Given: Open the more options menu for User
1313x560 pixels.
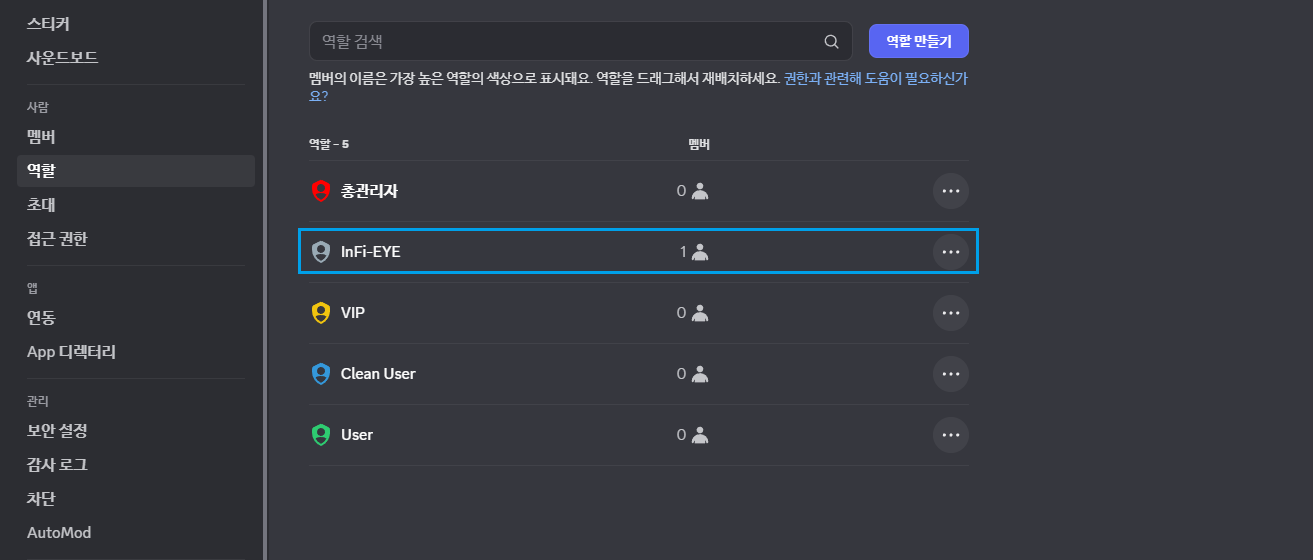Looking at the screenshot, I should pyautogui.click(x=951, y=435).
